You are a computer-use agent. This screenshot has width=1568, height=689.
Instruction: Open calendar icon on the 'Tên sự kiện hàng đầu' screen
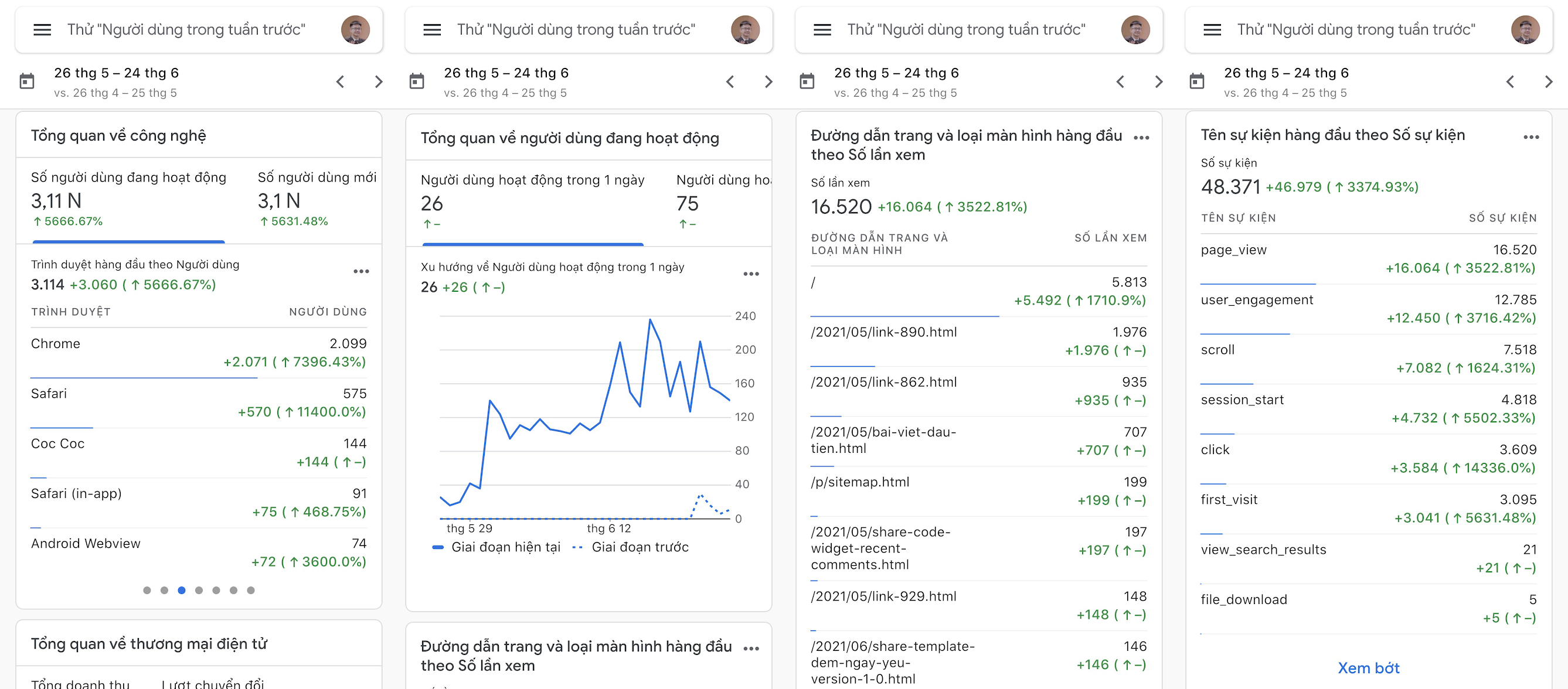[1198, 81]
